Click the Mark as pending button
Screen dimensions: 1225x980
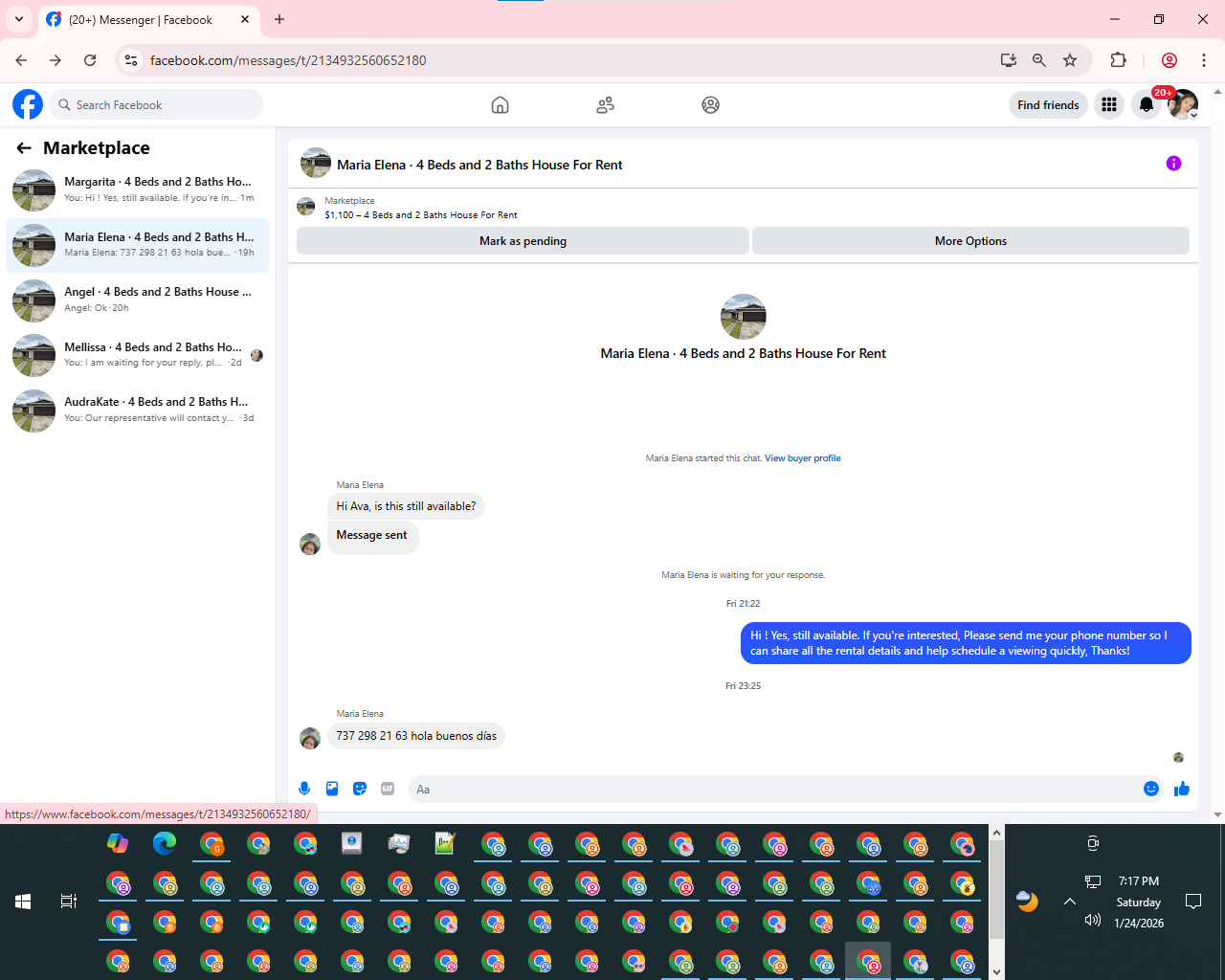(523, 241)
